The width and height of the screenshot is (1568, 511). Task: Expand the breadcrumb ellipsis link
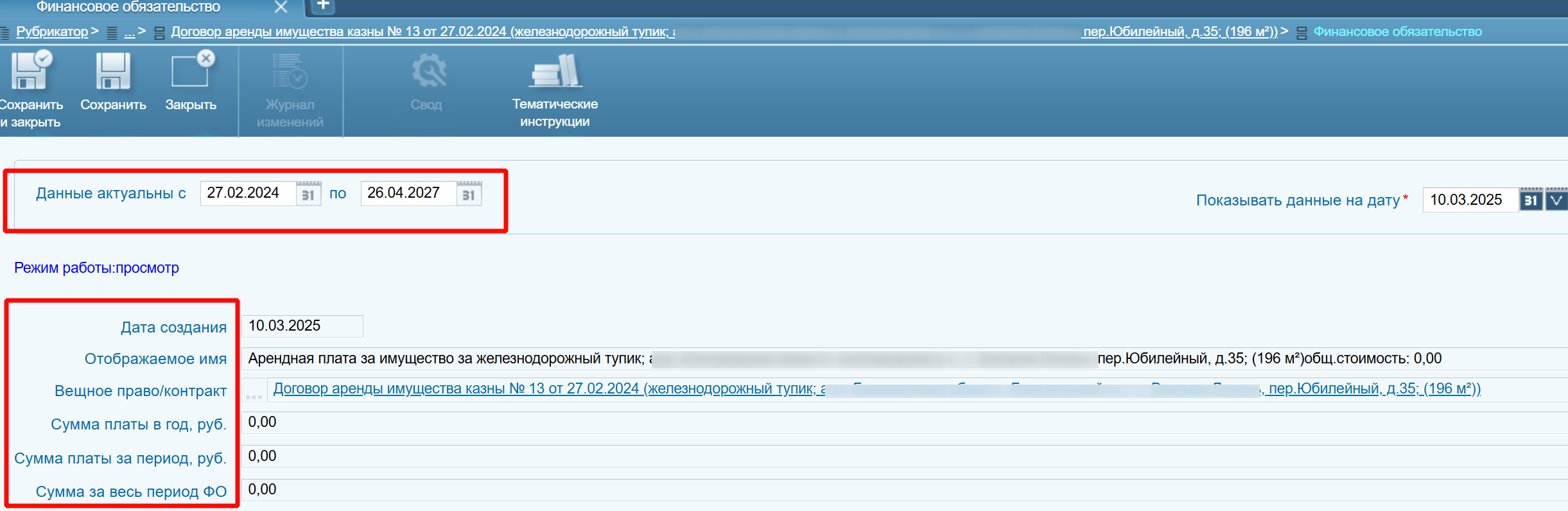coord(130,32)
